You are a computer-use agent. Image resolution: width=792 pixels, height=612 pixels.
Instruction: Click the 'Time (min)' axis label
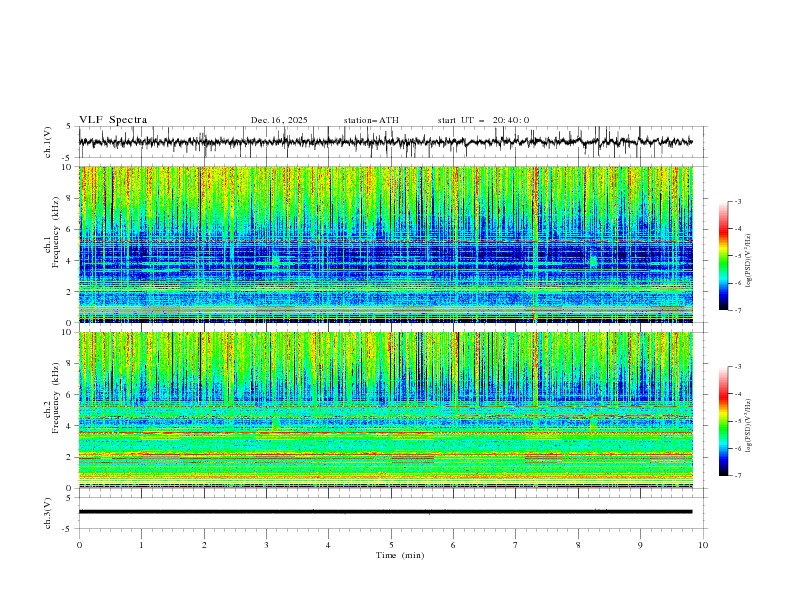[400, 555]
